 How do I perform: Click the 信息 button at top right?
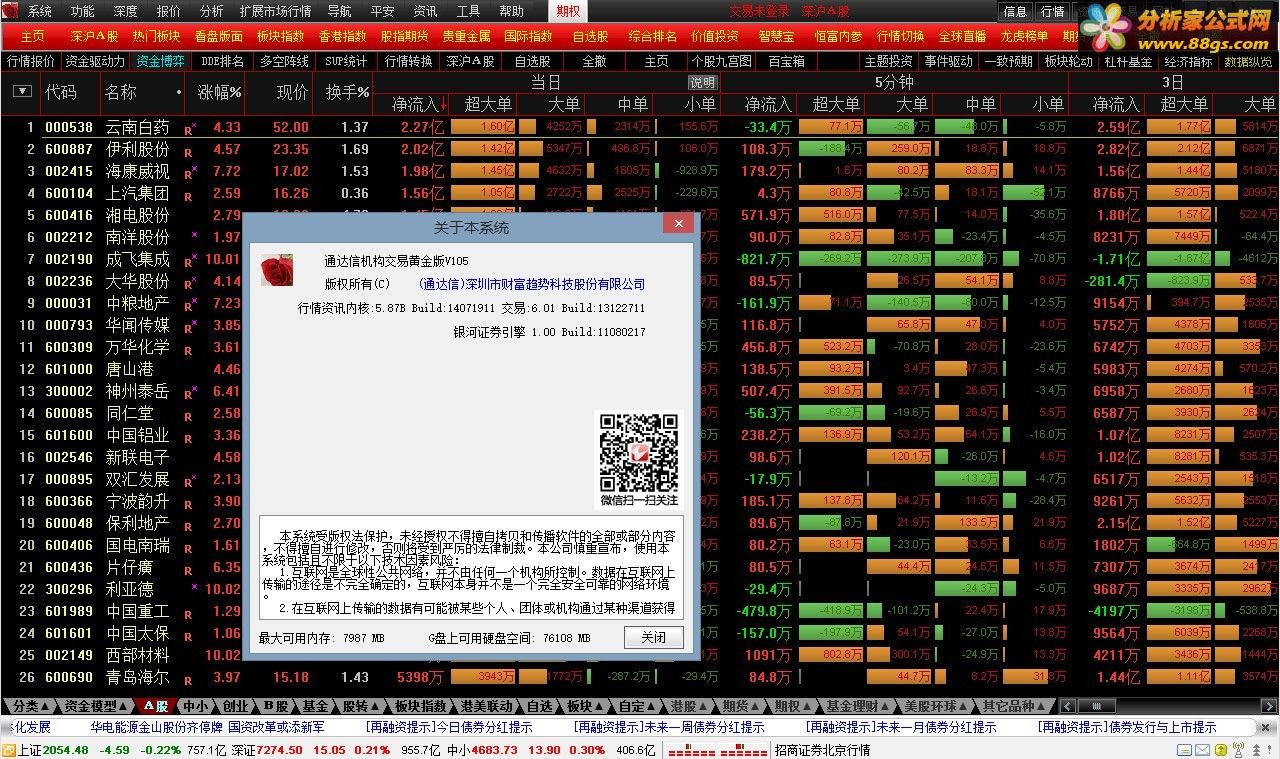1014,12
